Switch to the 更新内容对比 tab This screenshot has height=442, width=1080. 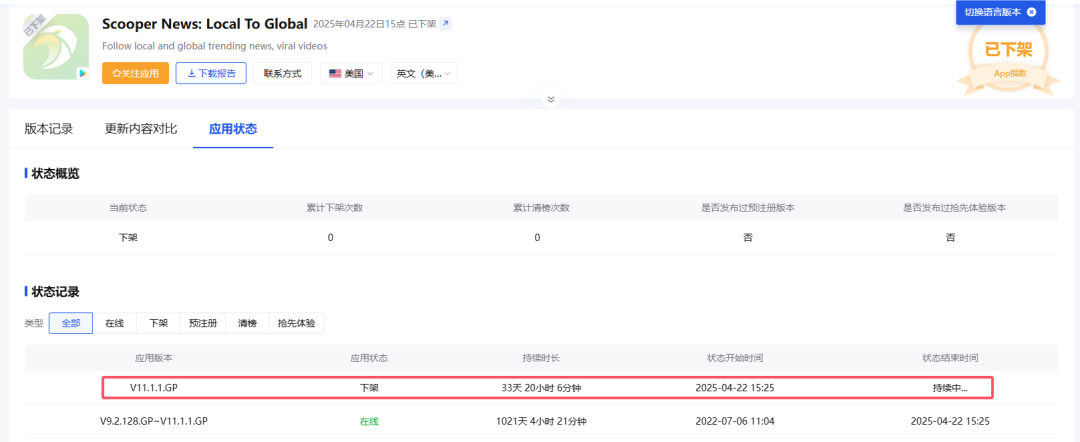(x=141, y=129)
